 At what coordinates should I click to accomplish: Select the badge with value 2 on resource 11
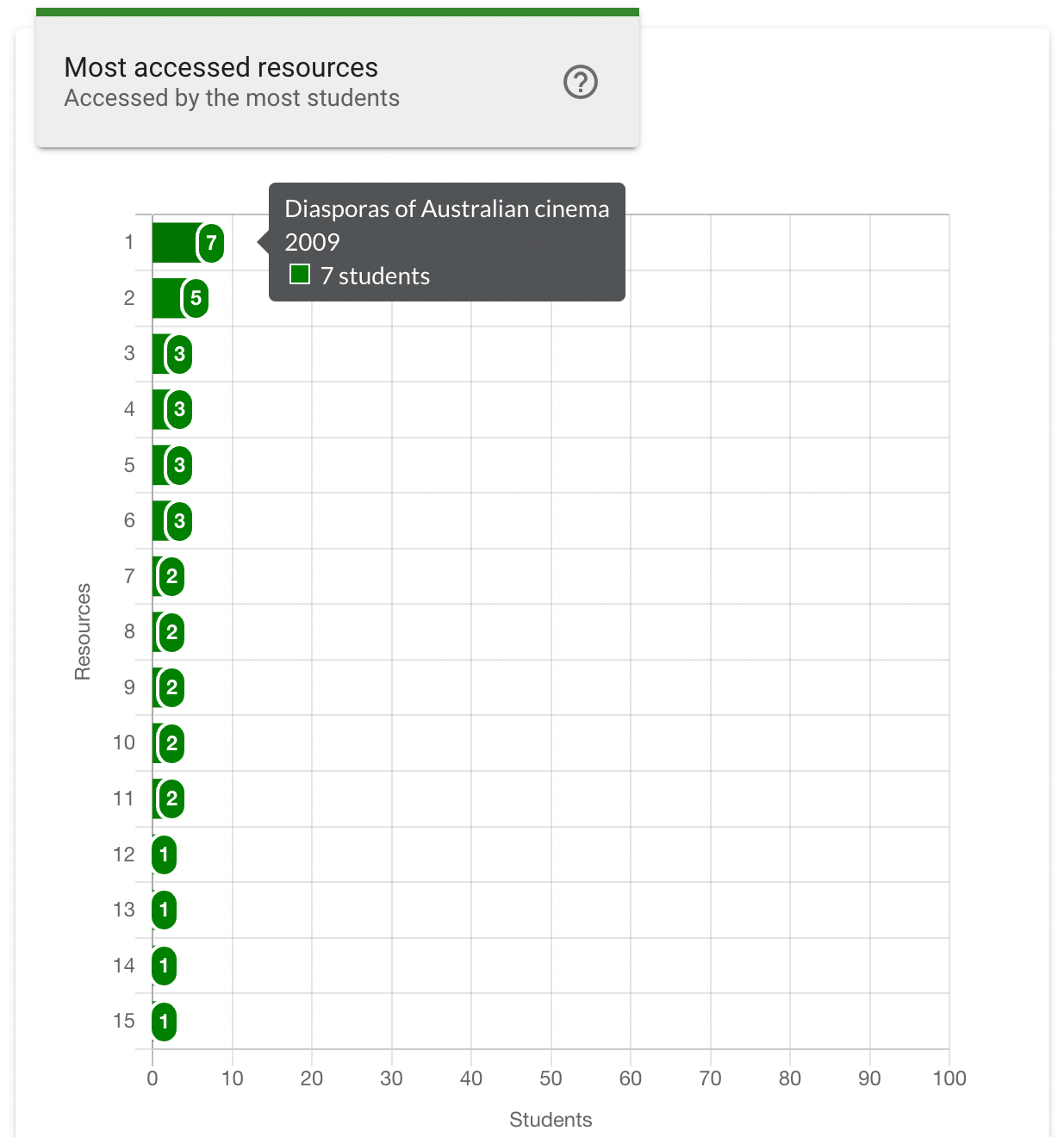pos(171,798)
